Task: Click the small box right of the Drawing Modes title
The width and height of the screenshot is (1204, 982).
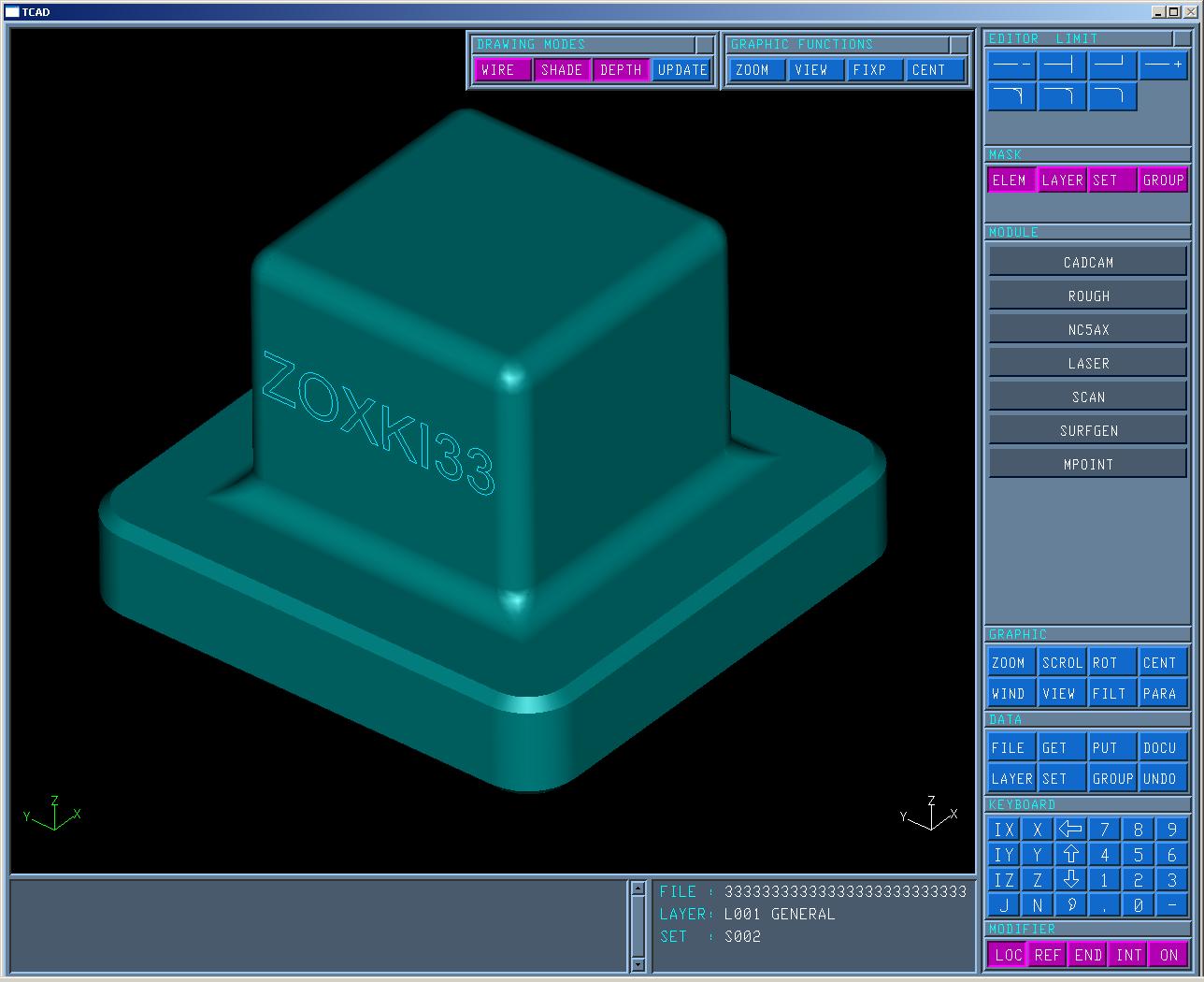Action: click(x=704, y=44)
